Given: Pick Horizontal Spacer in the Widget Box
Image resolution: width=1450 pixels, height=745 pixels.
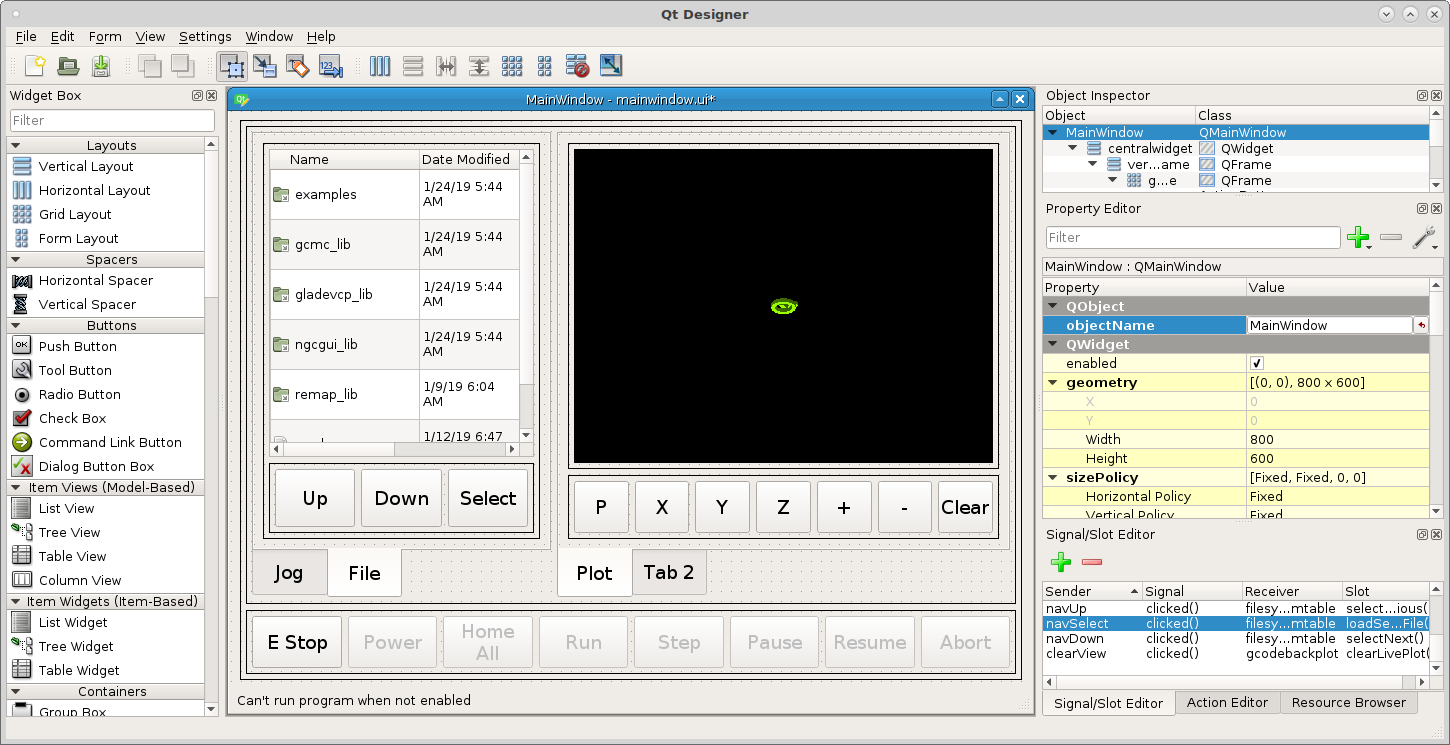Looking at the screenshot, I should [96, 280].
